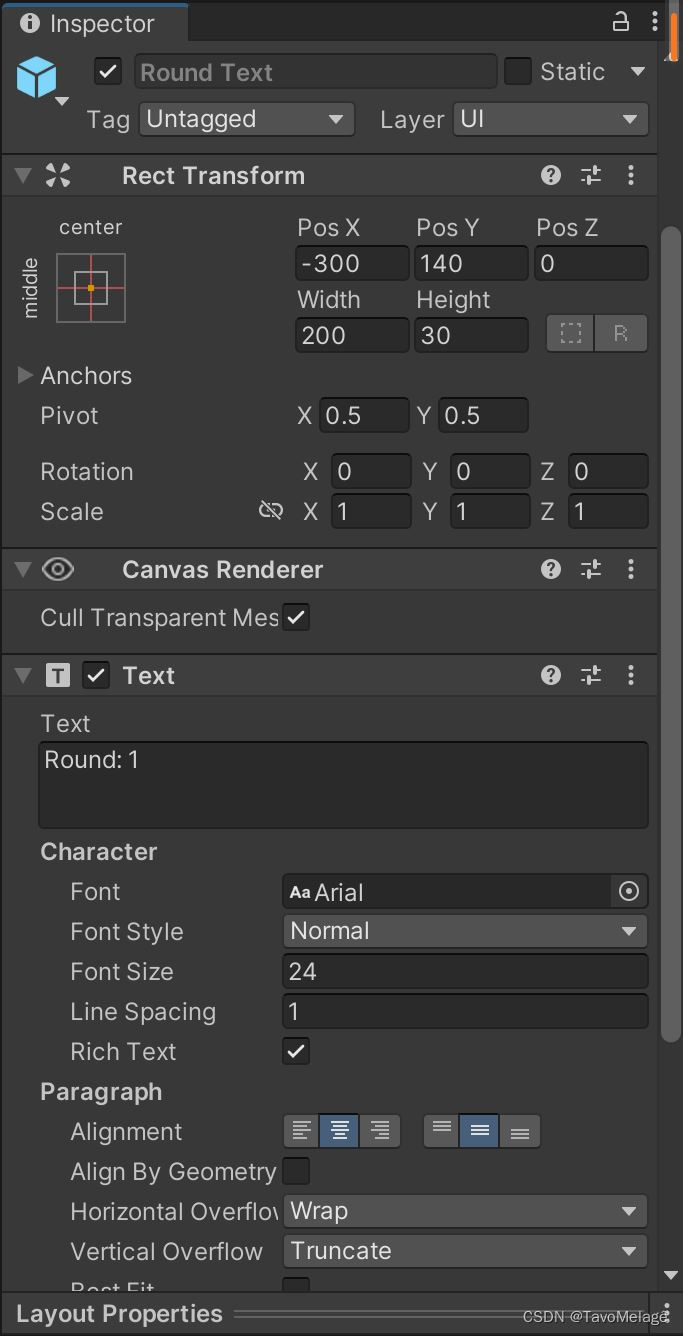Open Rect Transform help reference icon

(x=551, y=176)
